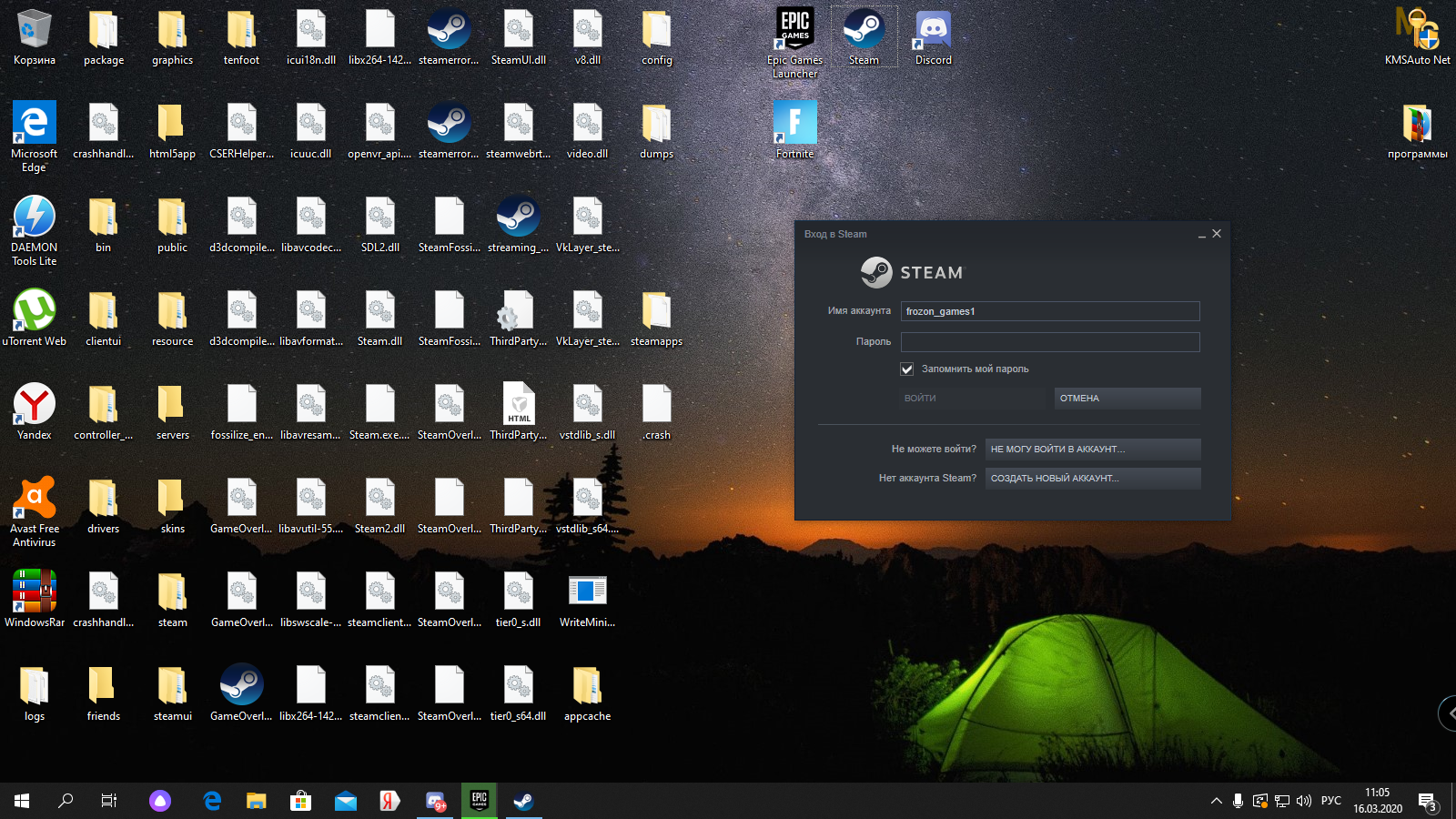Select the uTorrent Web shortcut
Viewport: 1456px width, 819px height.
(35, 318)
